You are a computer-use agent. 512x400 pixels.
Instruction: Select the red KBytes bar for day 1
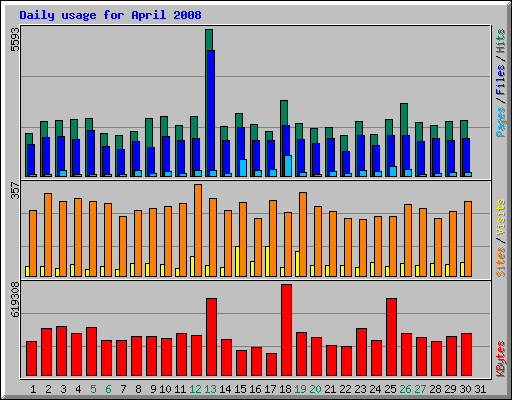point(31,359)
